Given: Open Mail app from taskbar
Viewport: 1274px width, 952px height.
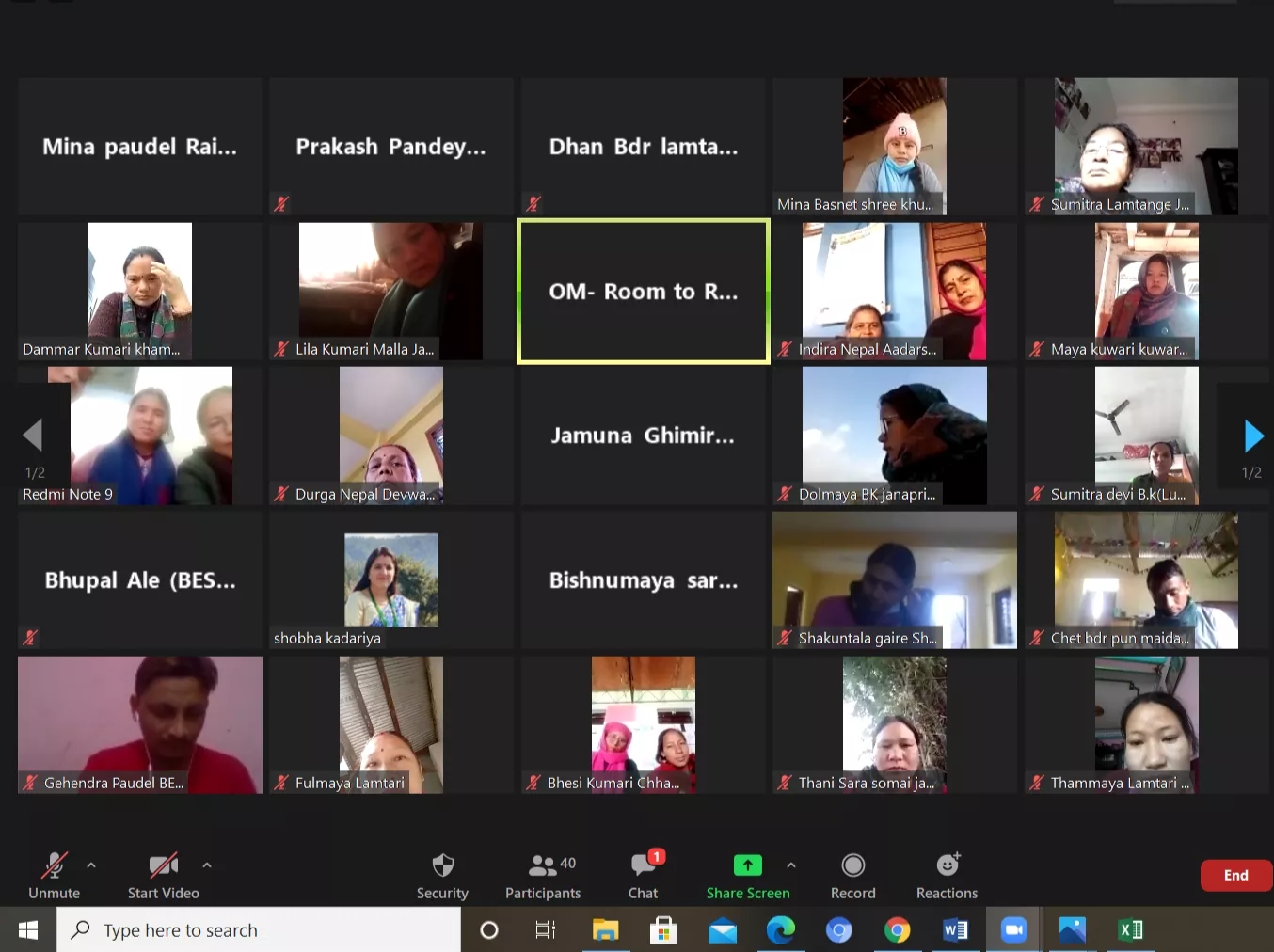Looking at the screenshot, I should (x=722, y=929).
